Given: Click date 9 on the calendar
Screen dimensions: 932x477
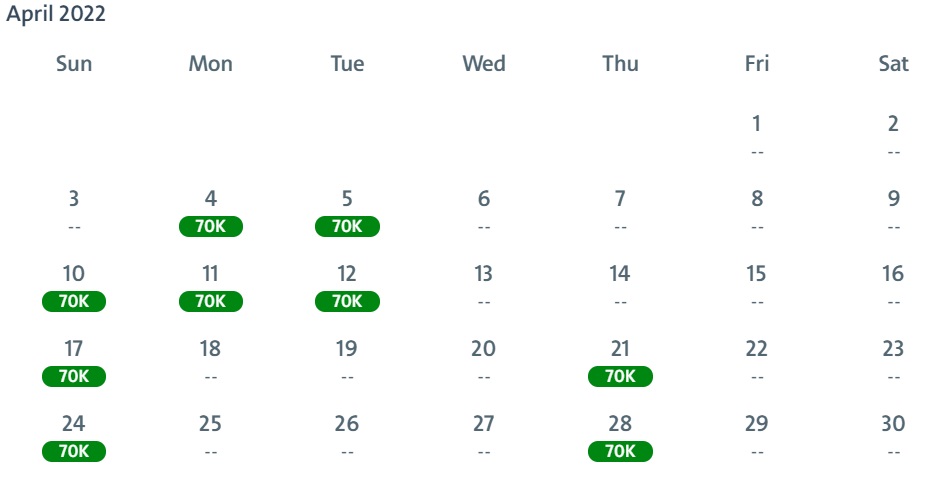Looking at the screenshot, I should [x=893, y=198].
